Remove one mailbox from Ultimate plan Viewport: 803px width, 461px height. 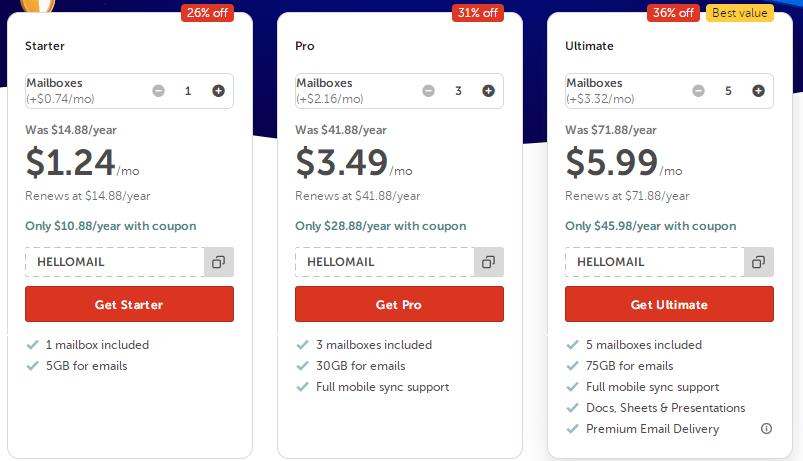(x=698, y=91)
